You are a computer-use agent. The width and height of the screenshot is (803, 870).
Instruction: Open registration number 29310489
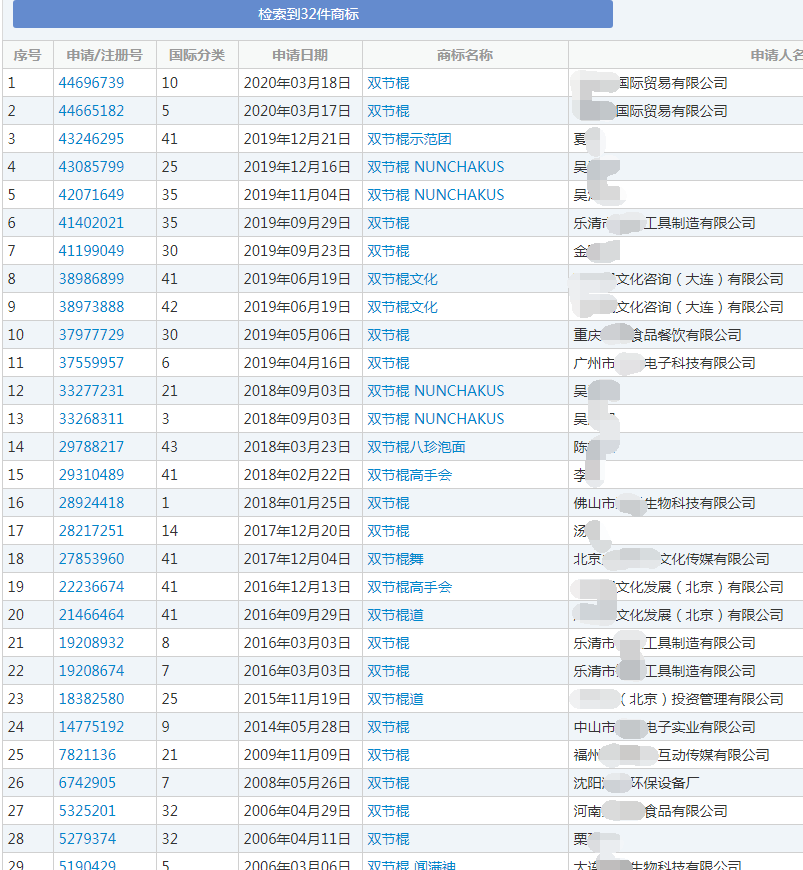[x=91, y=475]
